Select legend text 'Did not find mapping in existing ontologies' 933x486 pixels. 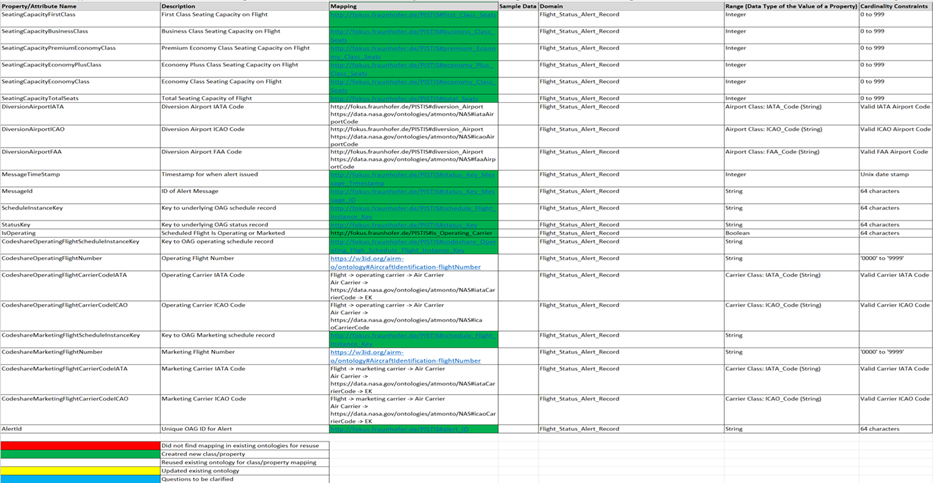point(245,446)
